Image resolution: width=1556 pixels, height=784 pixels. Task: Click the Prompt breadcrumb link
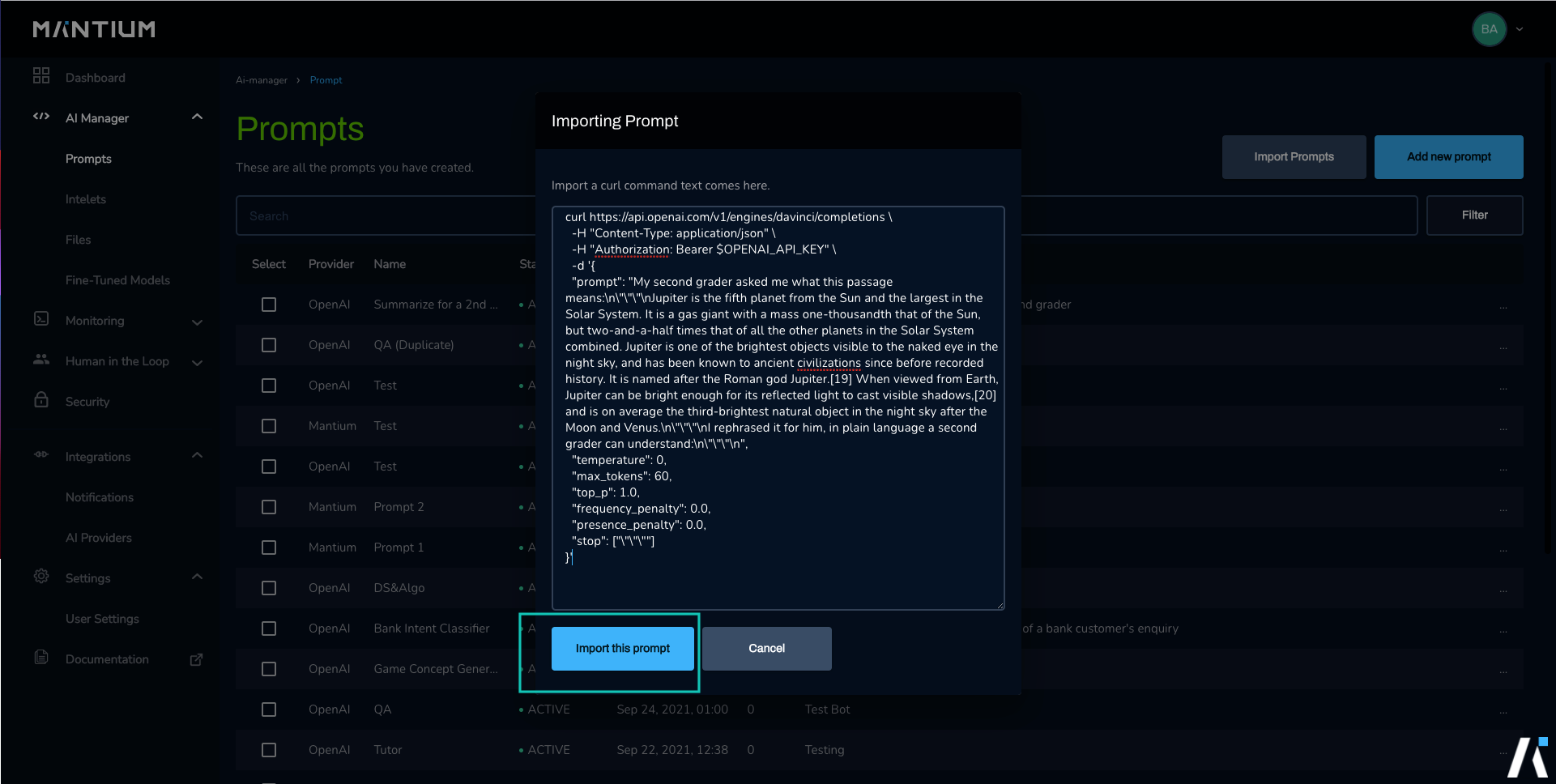click(x=326, y=80)
